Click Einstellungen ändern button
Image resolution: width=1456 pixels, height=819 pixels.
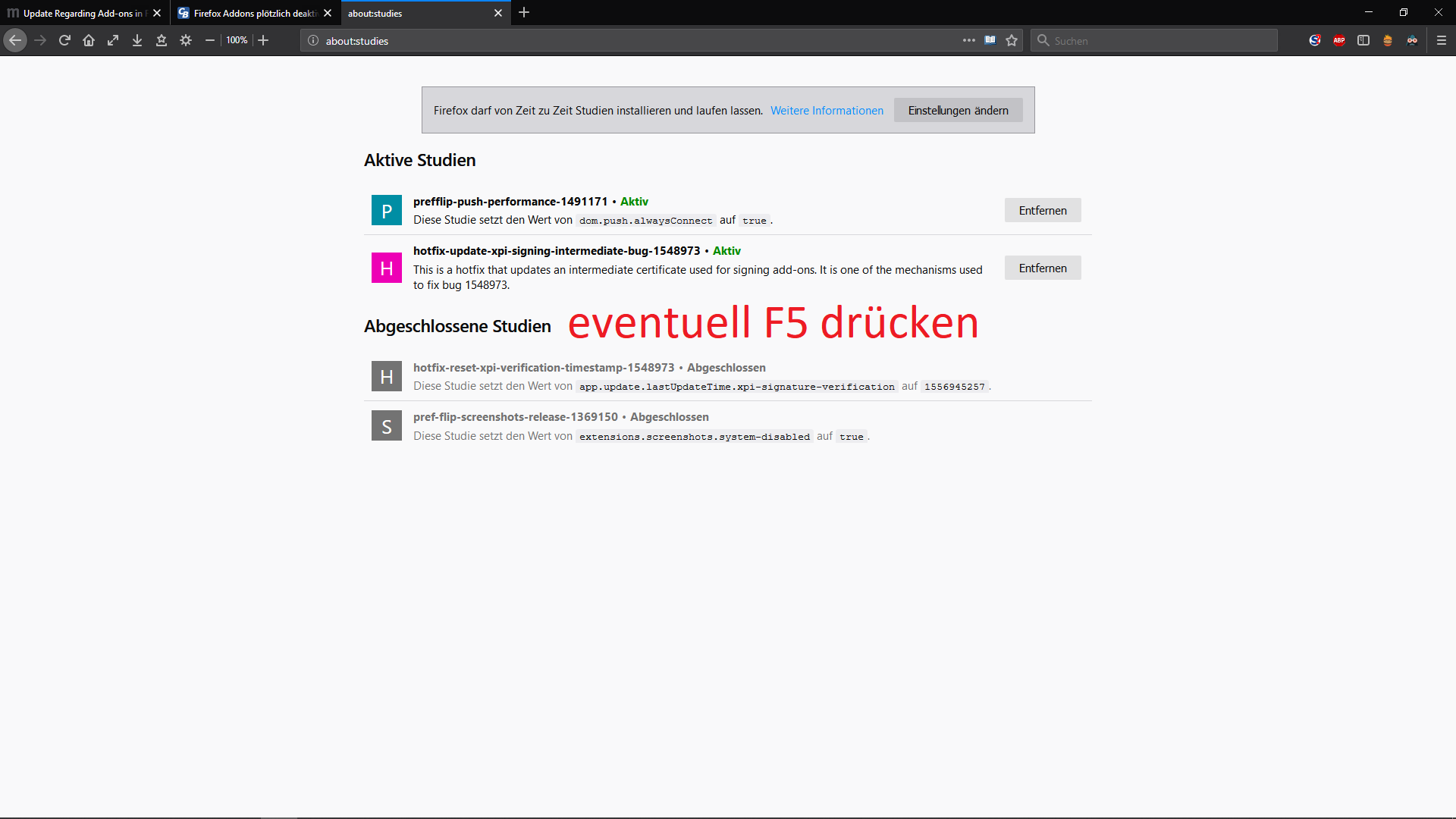click(958, 110)
